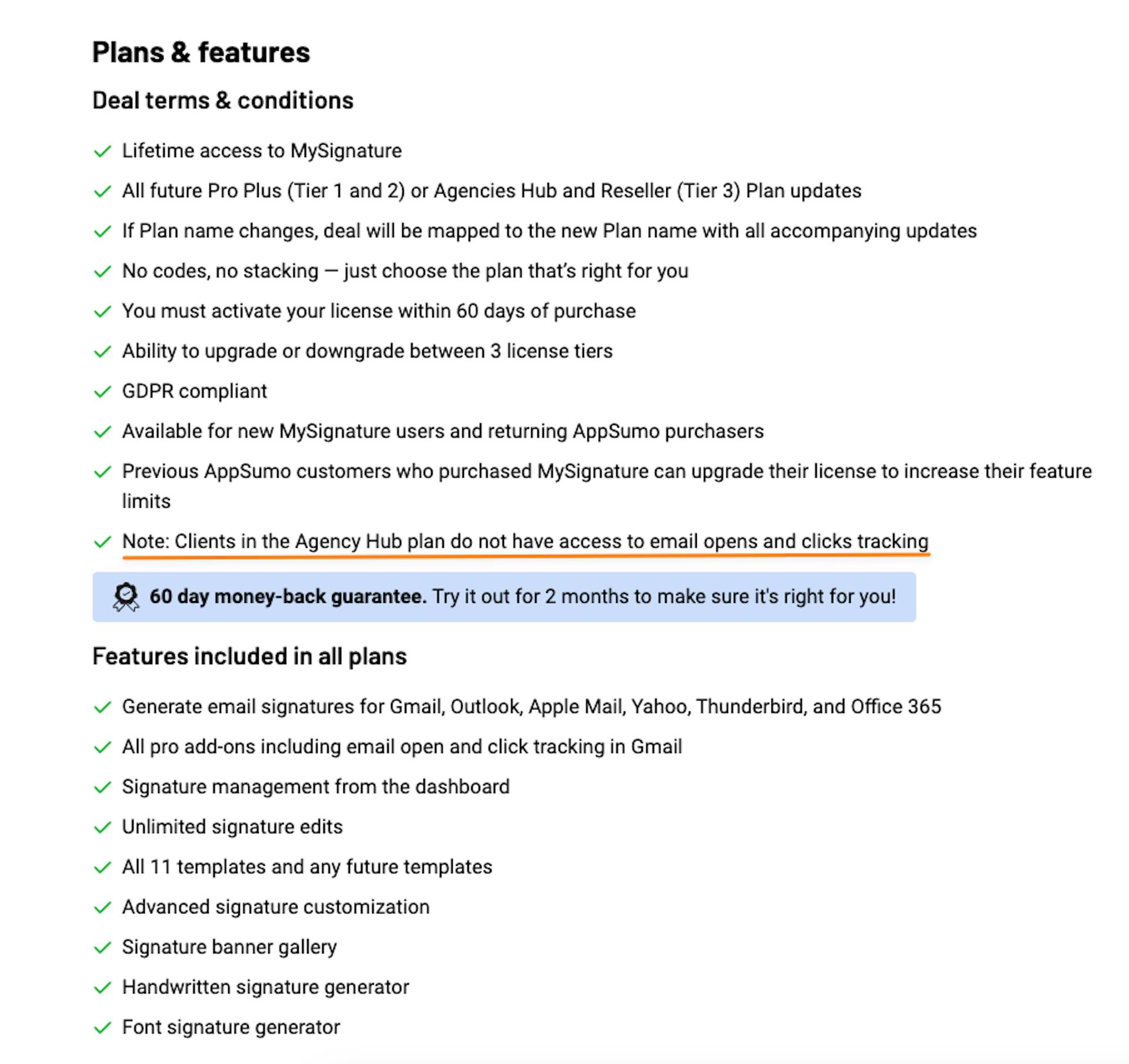Click checkmark beside Lifetime access to MySignature
The image size is (1129, 1064).
103,152
